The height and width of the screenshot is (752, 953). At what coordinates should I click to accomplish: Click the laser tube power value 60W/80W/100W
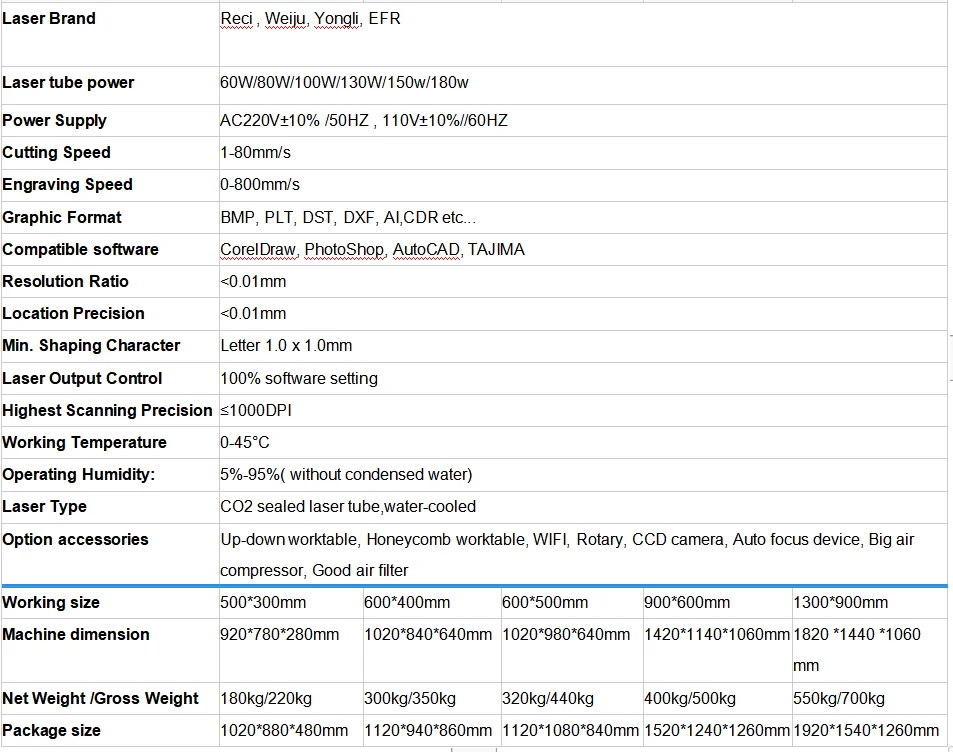[x=344, y=83]
